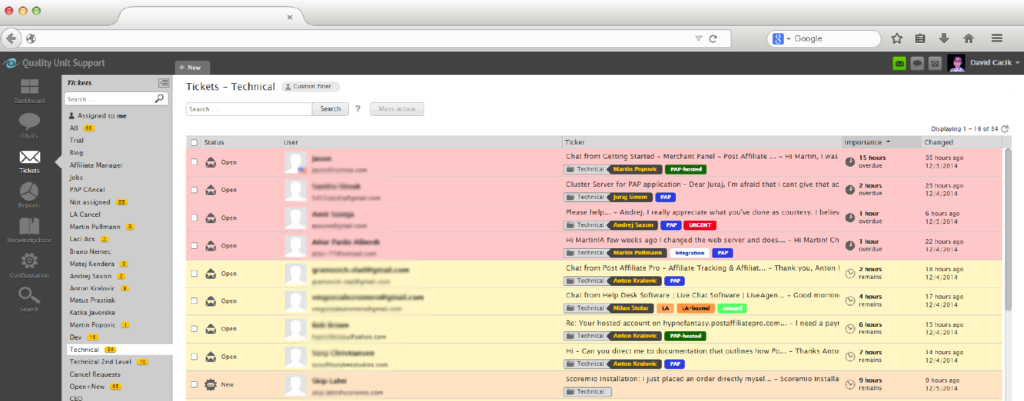
Task: Click the red URGENT tag
Action: click(x=699, y=225)
